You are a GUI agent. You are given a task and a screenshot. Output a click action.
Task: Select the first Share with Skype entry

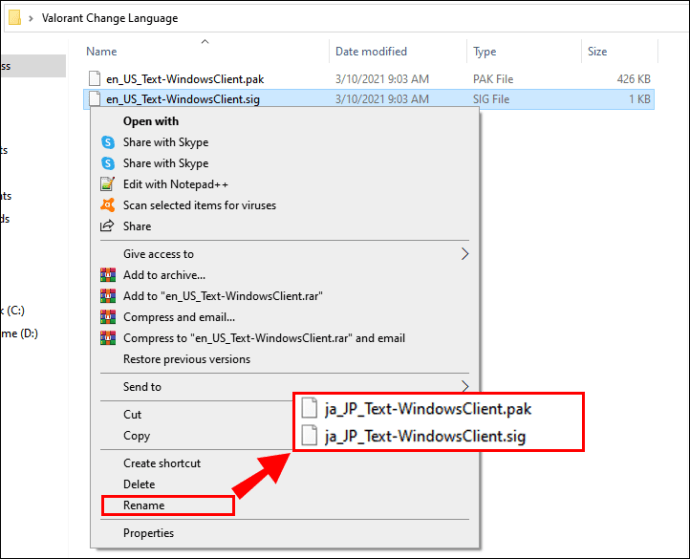(x=166, y=142)
